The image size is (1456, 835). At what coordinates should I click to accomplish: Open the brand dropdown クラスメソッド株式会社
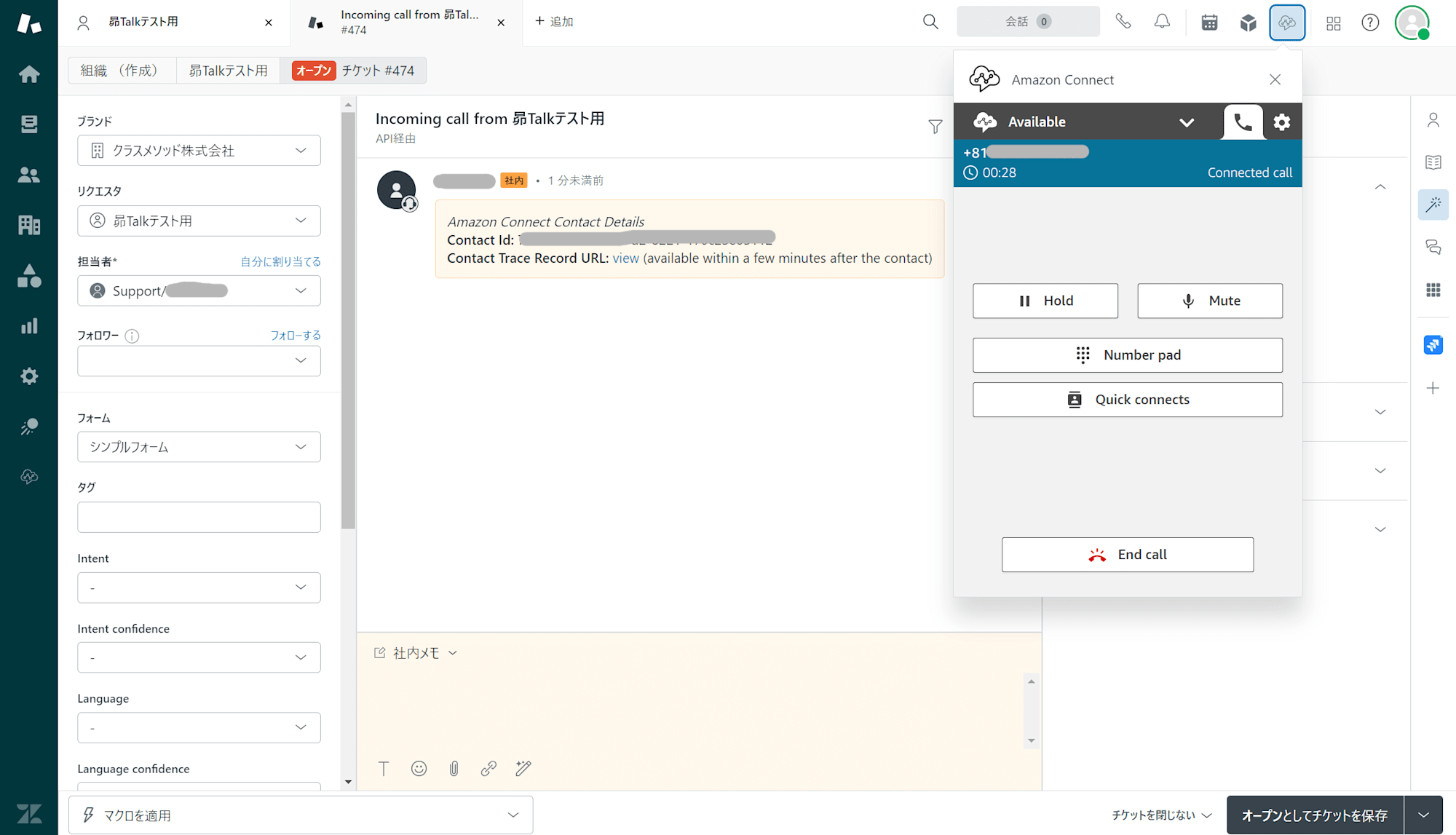click(199, 151)
